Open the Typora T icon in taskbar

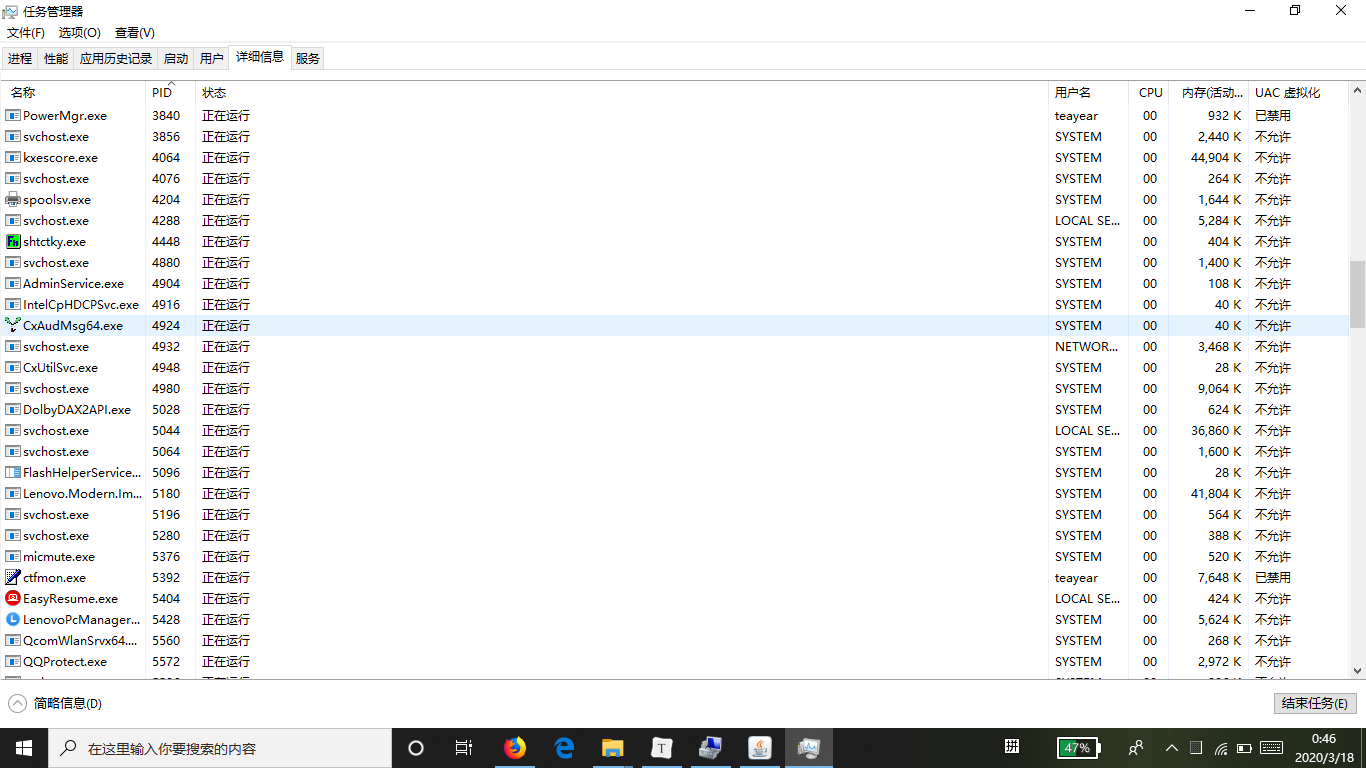662,748
